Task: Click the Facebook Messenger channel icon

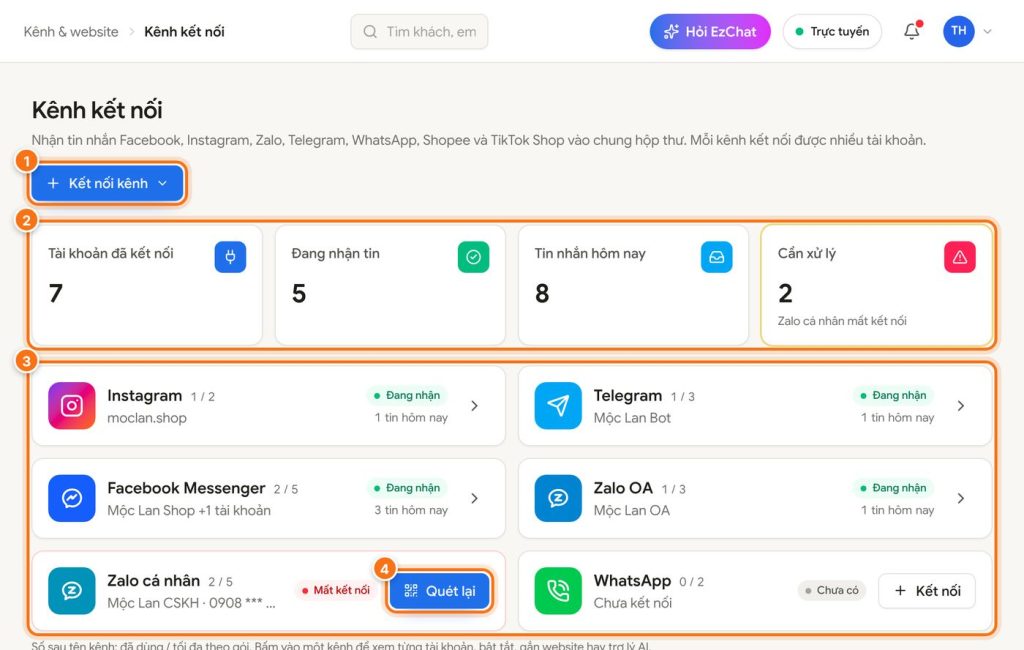Action: pyautogui.click(x=72, y=498)
